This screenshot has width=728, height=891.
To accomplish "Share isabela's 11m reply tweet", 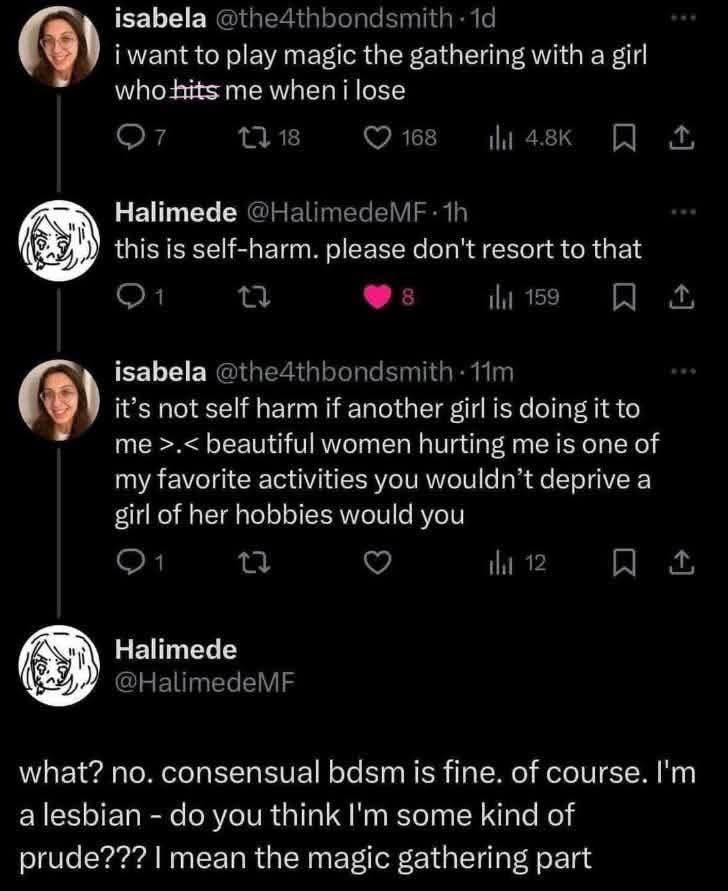I will tap(683, 564).
